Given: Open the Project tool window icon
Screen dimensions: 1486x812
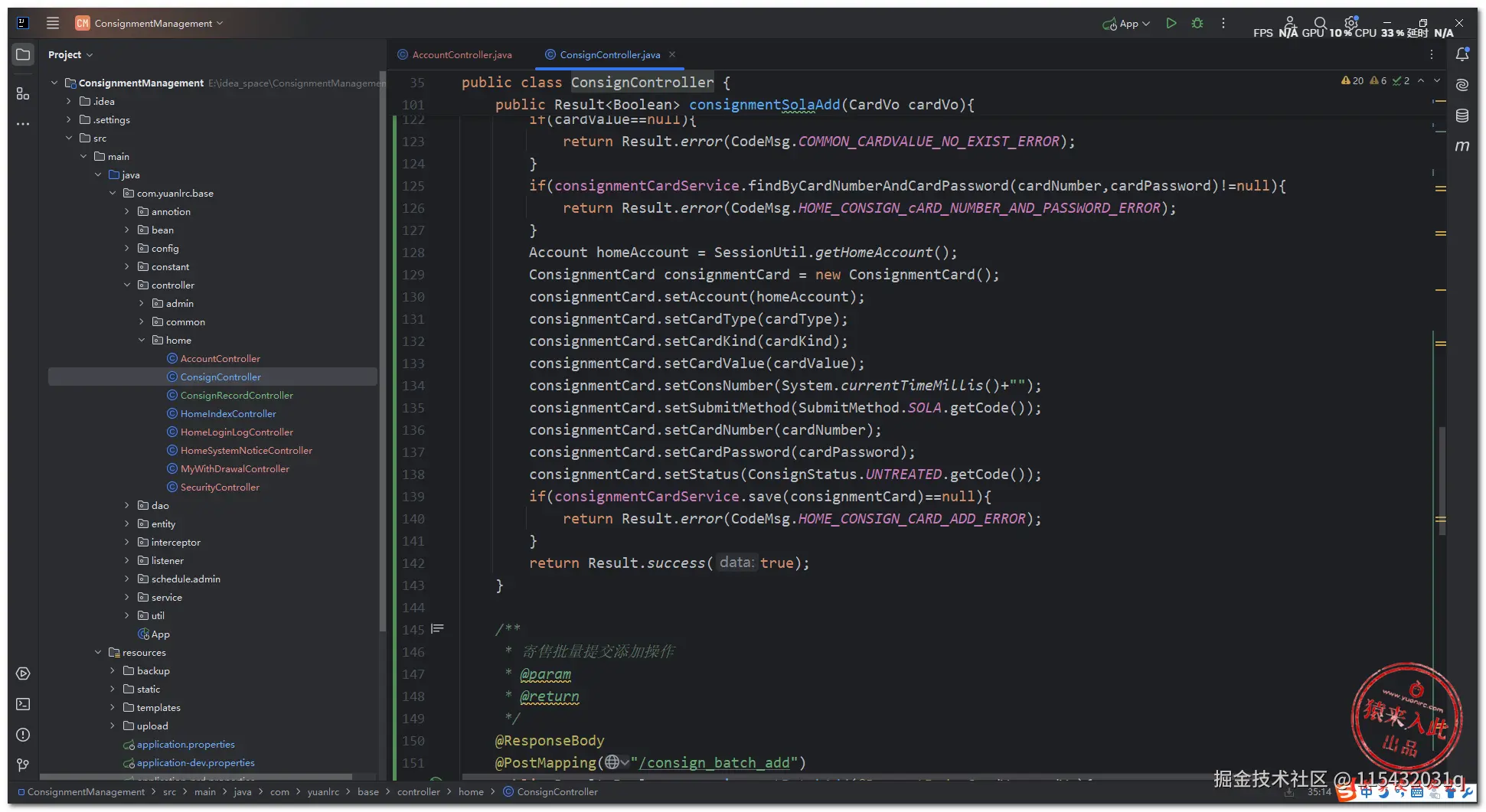Looking at the screenshot, I should (23, 54).
